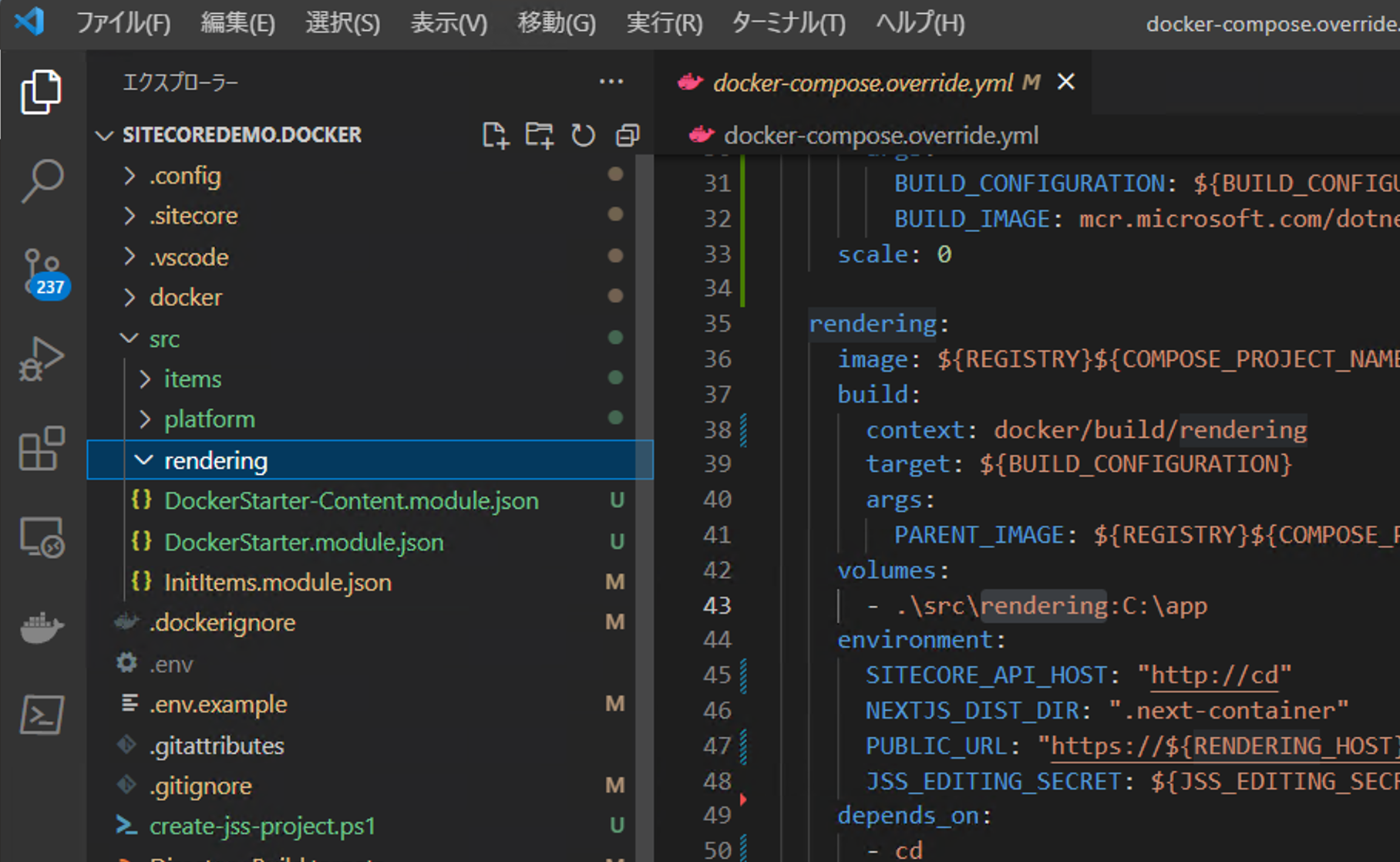The height and width of the screenshot is (862, 1400).
Task: Click the 'rendering:' service key on line 35
Action: [x=879, y=323]
